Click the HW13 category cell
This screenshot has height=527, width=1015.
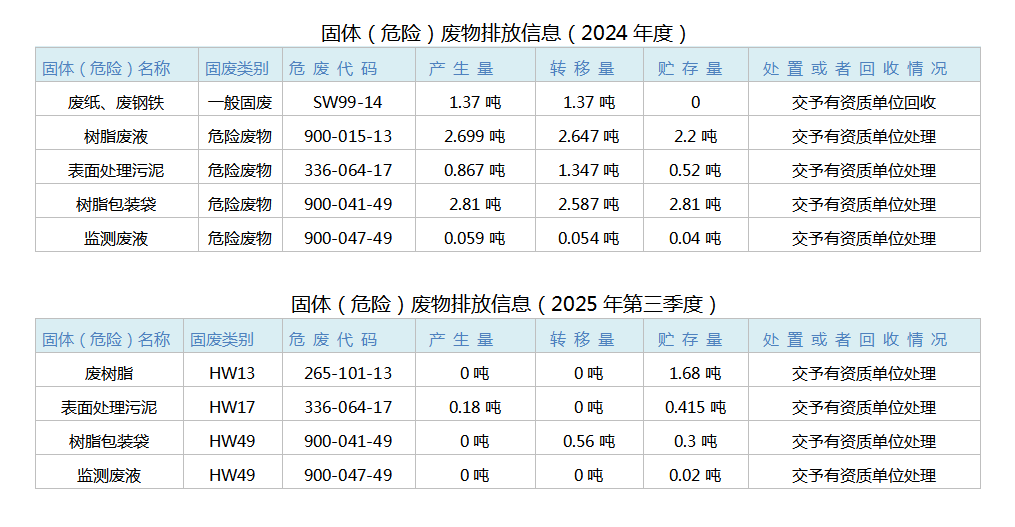point(232,373)
